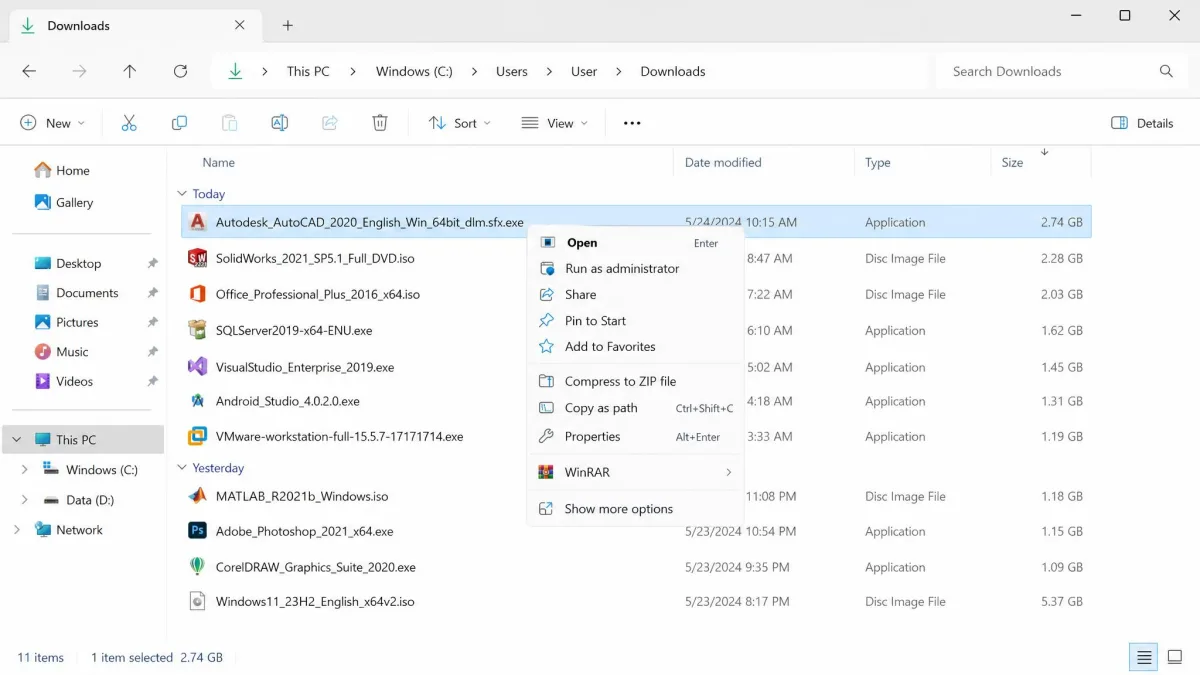The height and width of the screenshot is (675, 1200).
Task: Choose Share in context menu
Action: click(636, 295)
